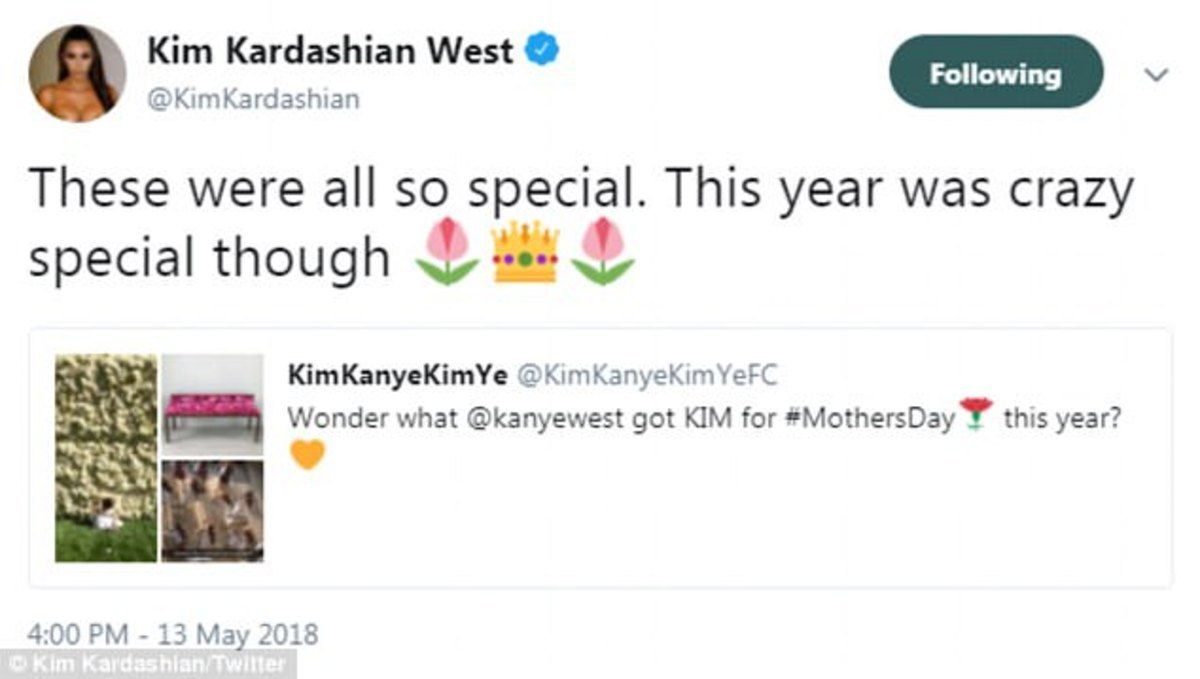1200x679 pixels.
Task: Open the quoted tweet card
Action: pyautogui.click(x=600, y=458)
